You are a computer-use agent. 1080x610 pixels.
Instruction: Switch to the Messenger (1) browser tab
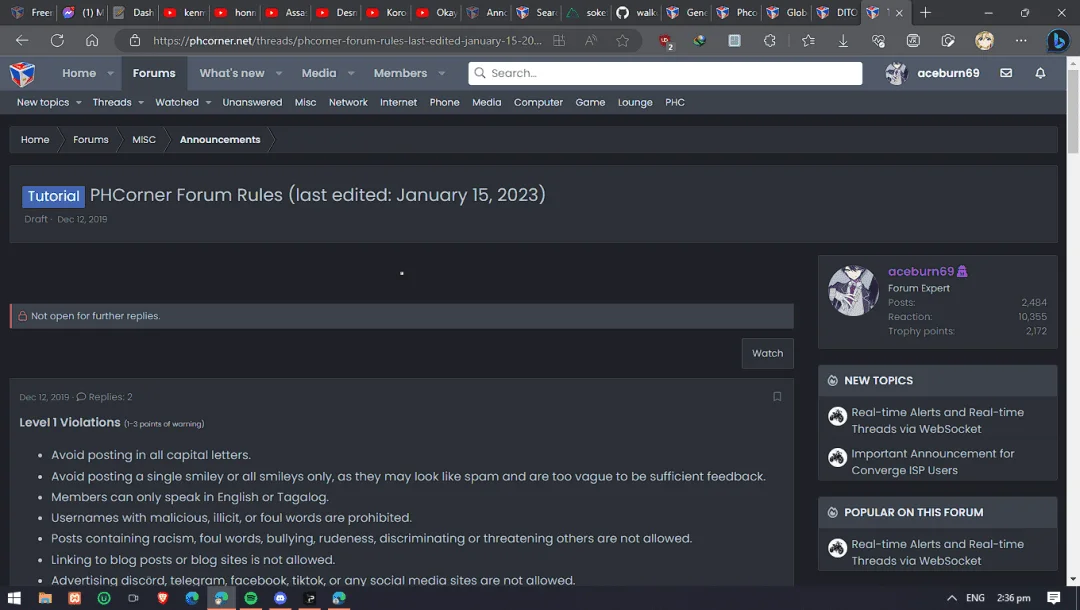83,12
